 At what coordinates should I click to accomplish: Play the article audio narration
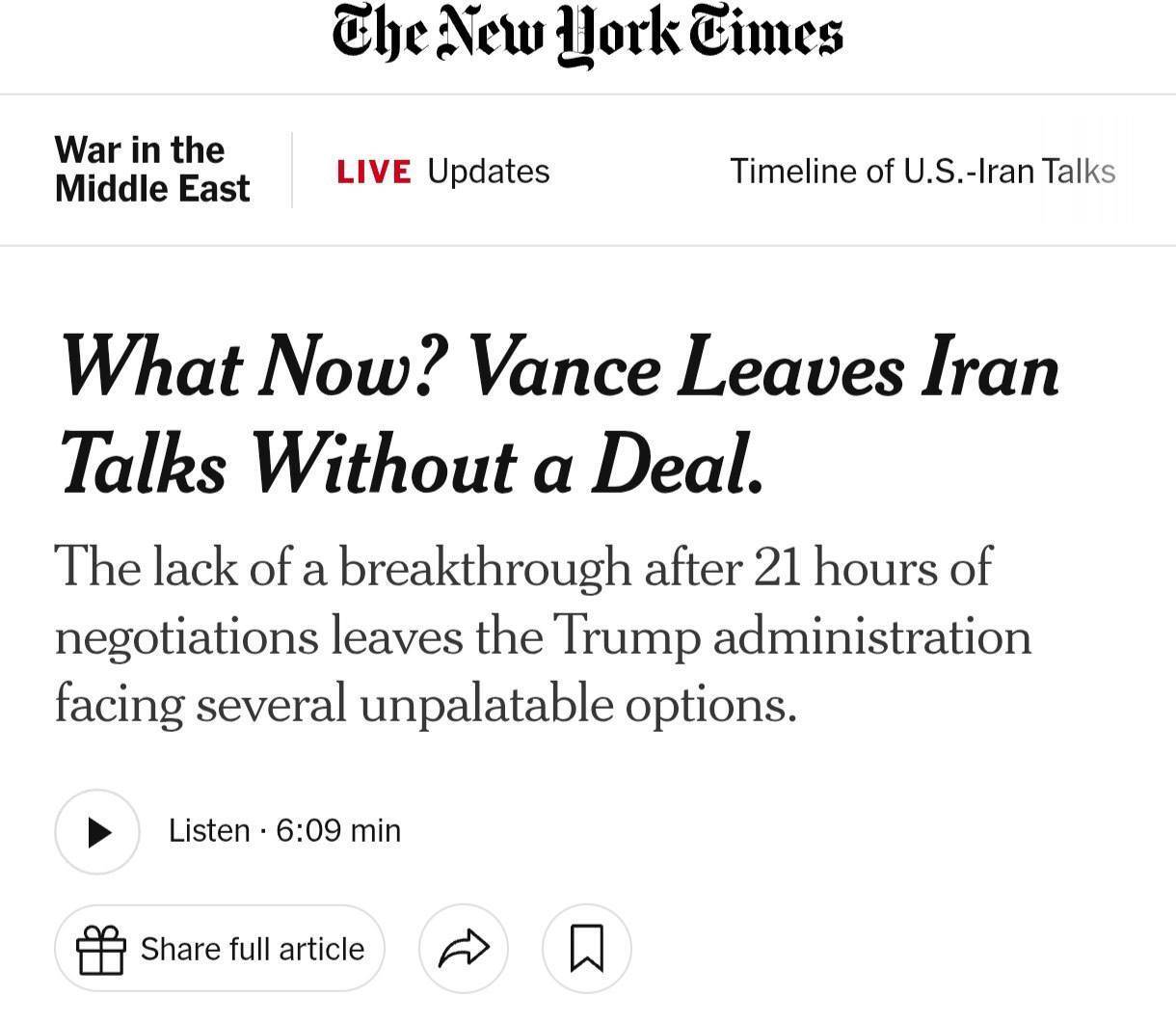(97, 831)
